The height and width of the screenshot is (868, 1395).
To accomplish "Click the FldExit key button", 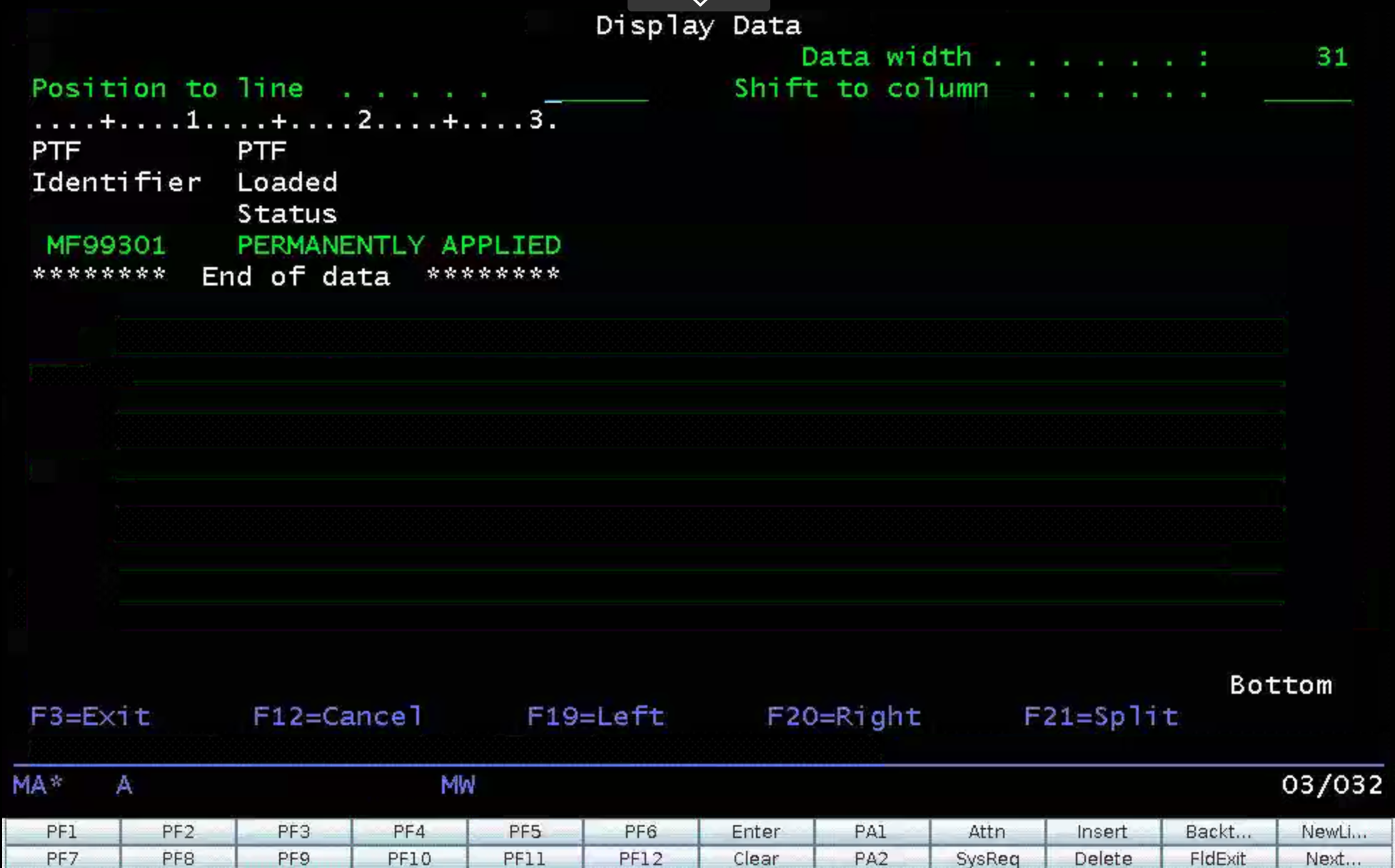I will coord(1219,857).
